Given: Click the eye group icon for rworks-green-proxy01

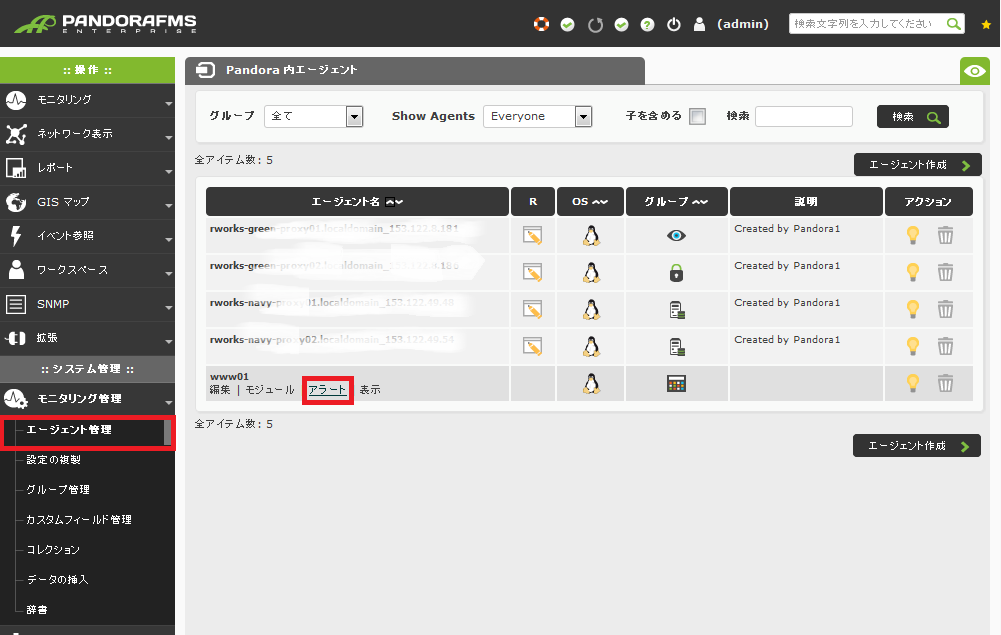Looking at the screenshot, I should pyautogui.click(x=676, y=235).
